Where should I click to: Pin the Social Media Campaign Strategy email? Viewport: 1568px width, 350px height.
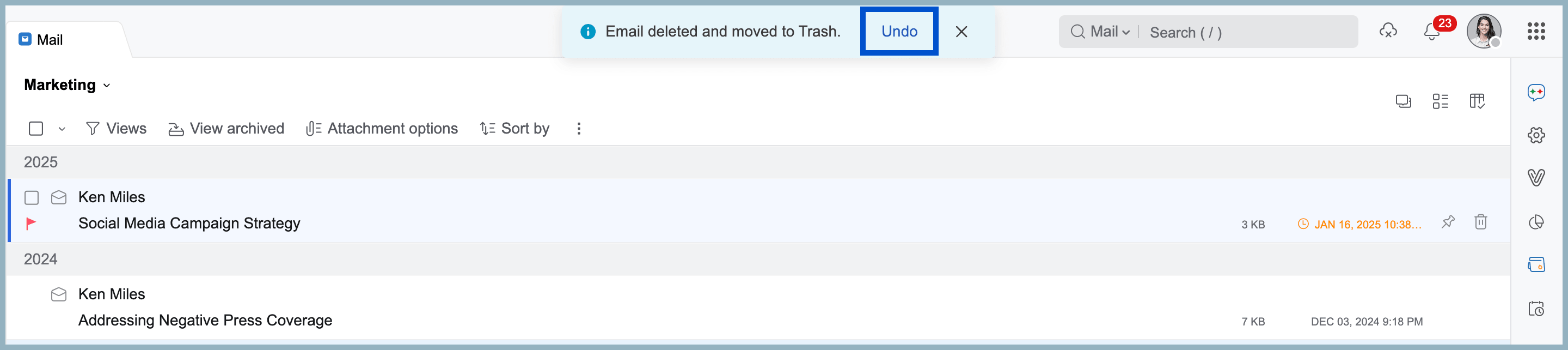coord(1448,222)
